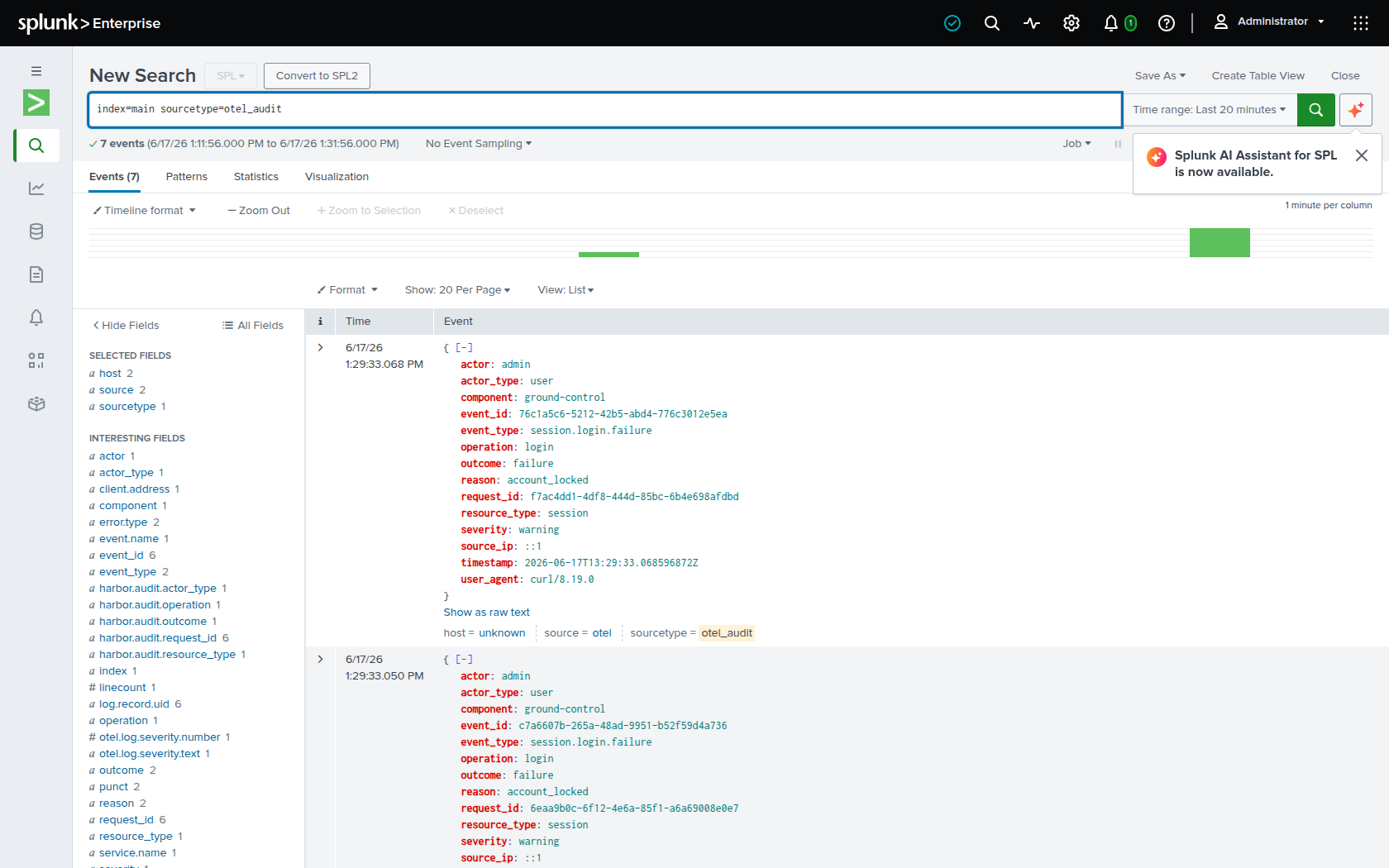Open the reason interesting field
The width and height of the screenshot is (1389, 868).
[117, 804]
